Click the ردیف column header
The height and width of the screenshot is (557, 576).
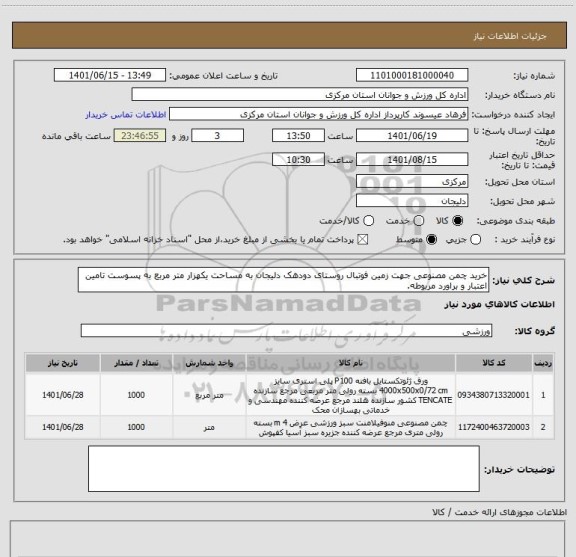(x=543, y=363)
